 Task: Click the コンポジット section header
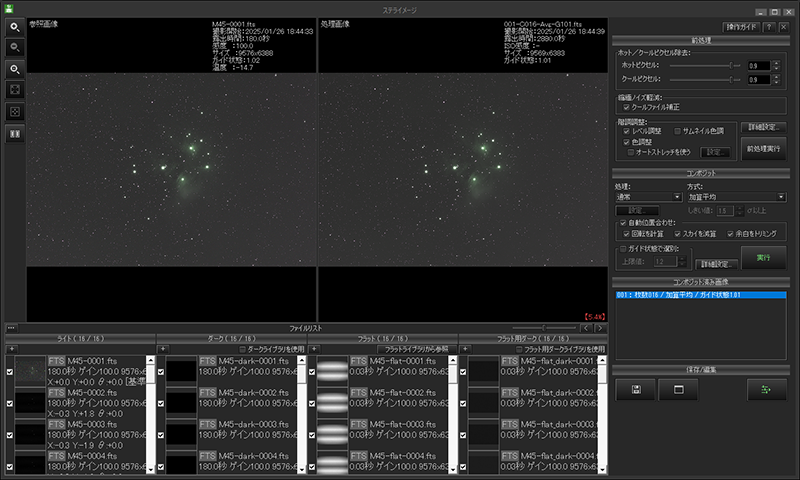(701, 173)
